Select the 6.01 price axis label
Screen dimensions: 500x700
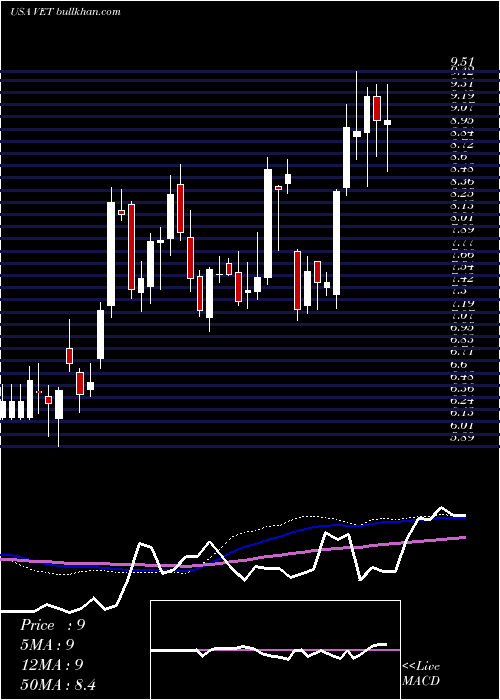(462, 425)
